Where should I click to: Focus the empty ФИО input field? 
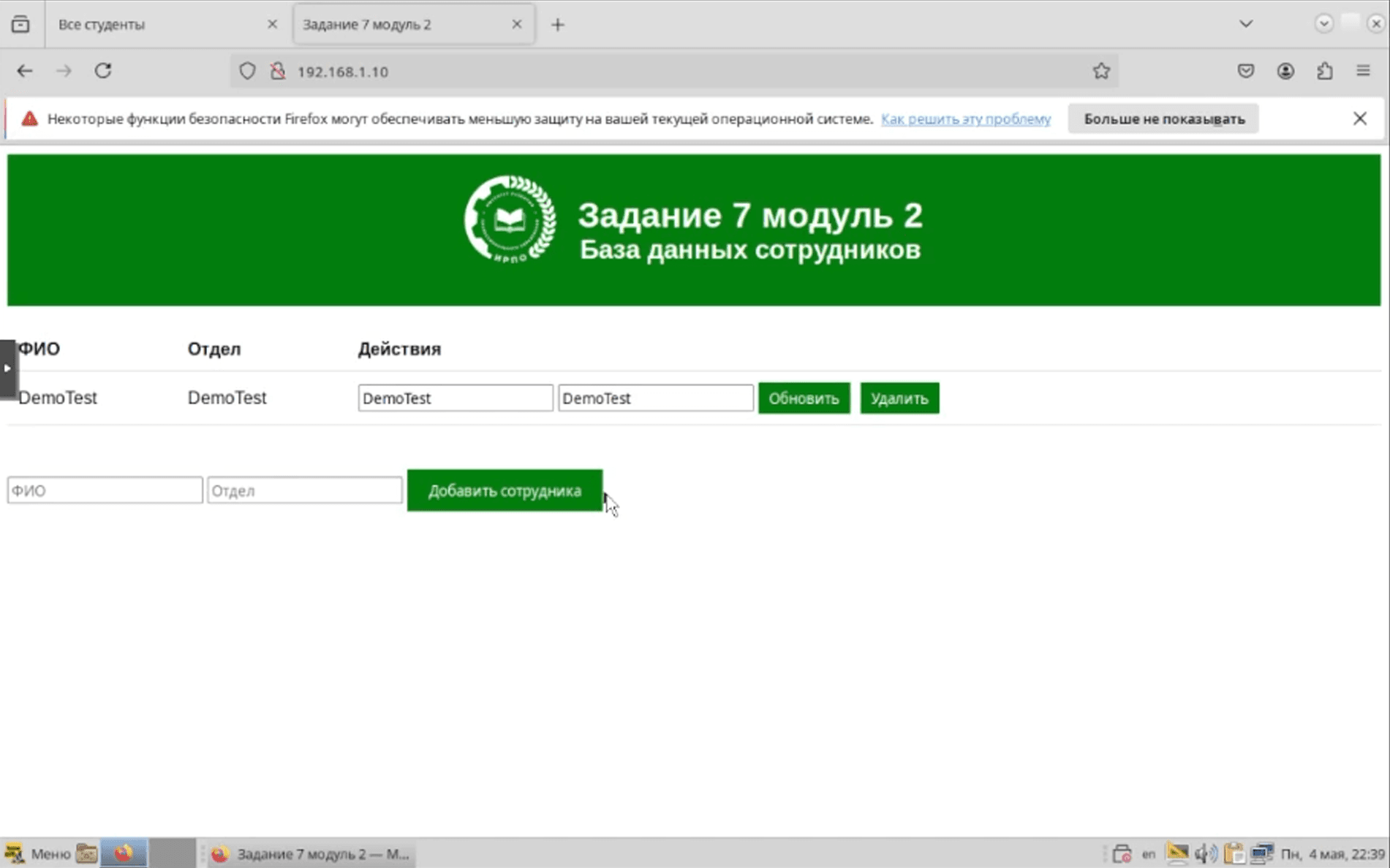pyautogui.click(x=105, y=490)
